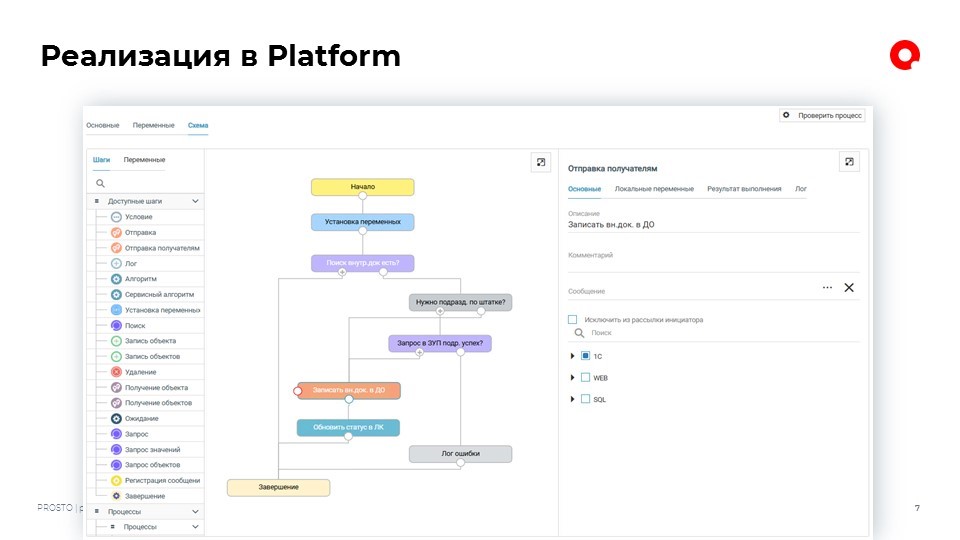Expand the Отправка получателям properties panel

point(849,162)
